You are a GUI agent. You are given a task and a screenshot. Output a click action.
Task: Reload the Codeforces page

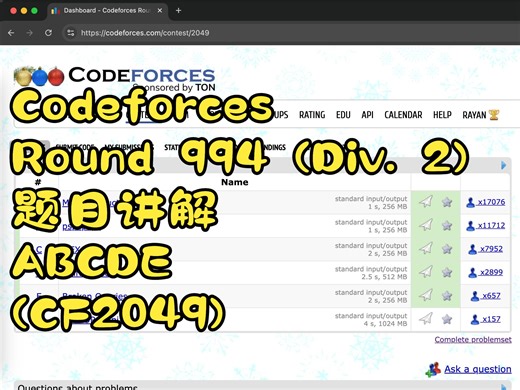pos(48,33)
